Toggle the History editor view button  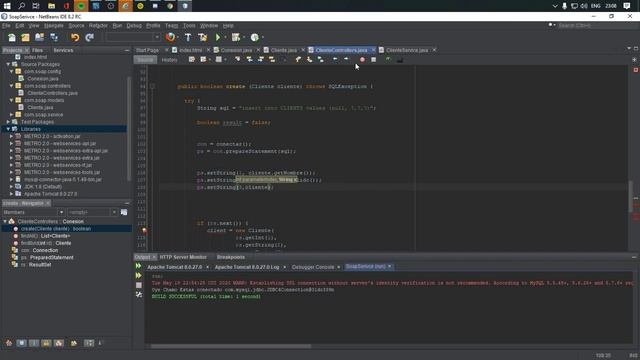pos(169,60)
